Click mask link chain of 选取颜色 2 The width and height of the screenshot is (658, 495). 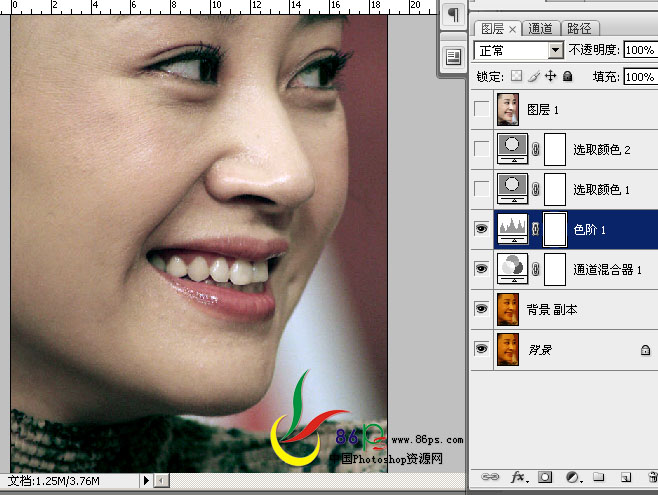click(x=535, y=149)
